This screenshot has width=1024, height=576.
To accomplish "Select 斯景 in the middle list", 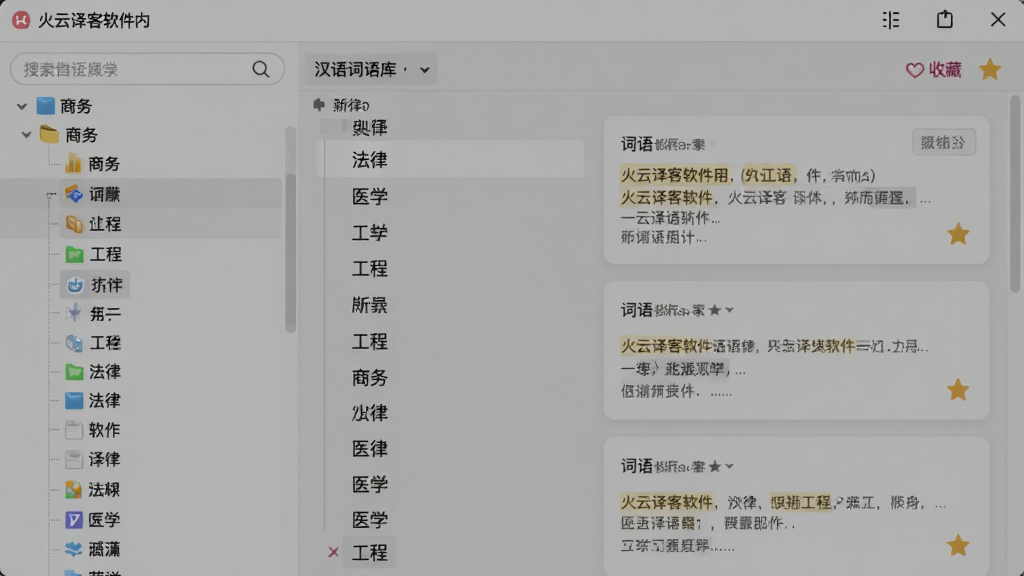I will [x=370, y=305].
